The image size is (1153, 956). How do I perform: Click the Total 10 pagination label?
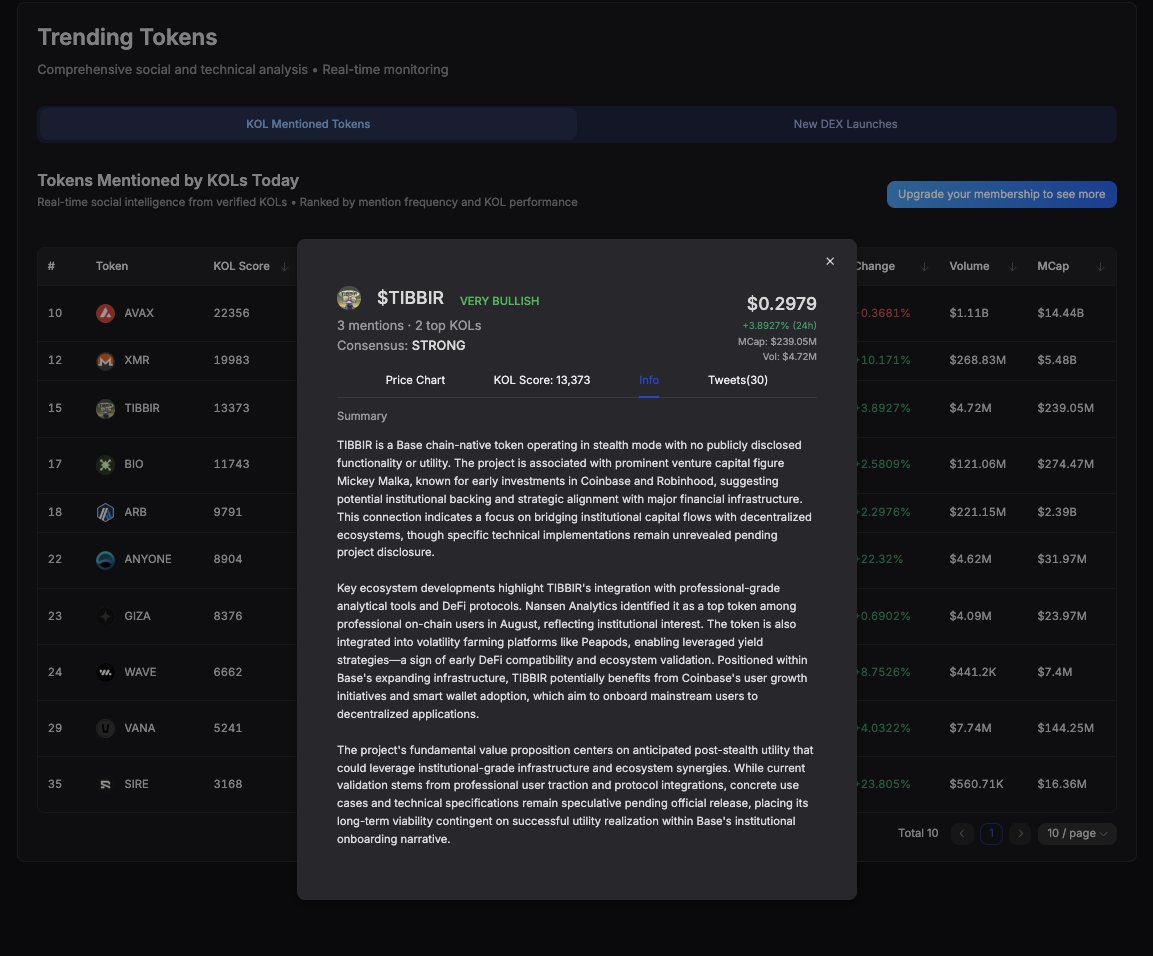[918, 833]
